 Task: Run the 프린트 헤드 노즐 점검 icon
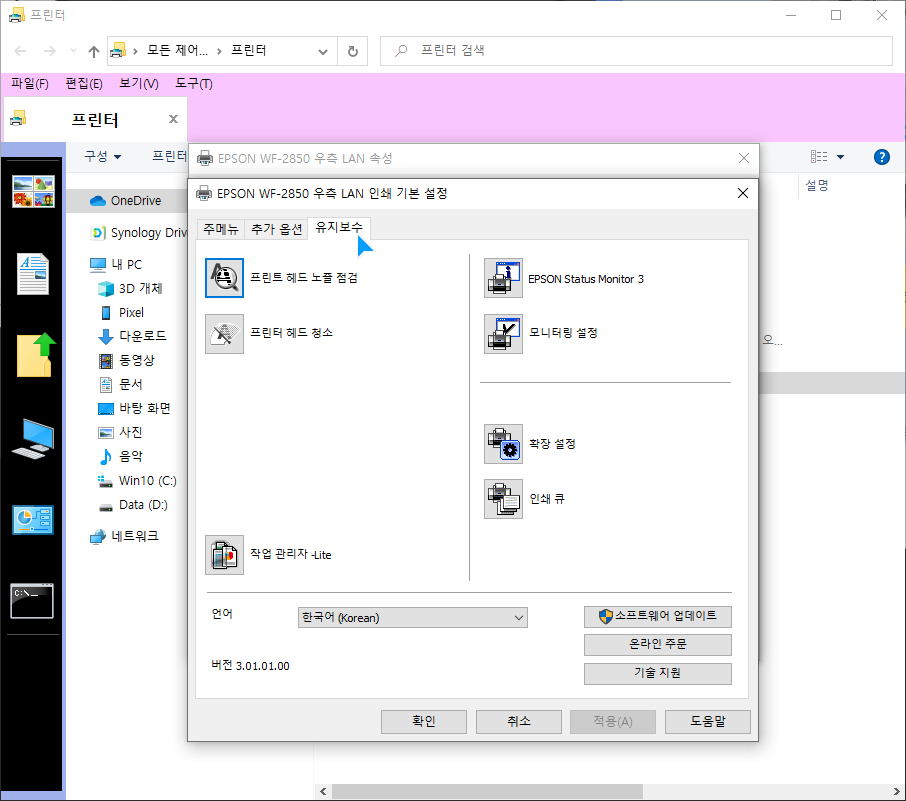(x=224, y=278)
